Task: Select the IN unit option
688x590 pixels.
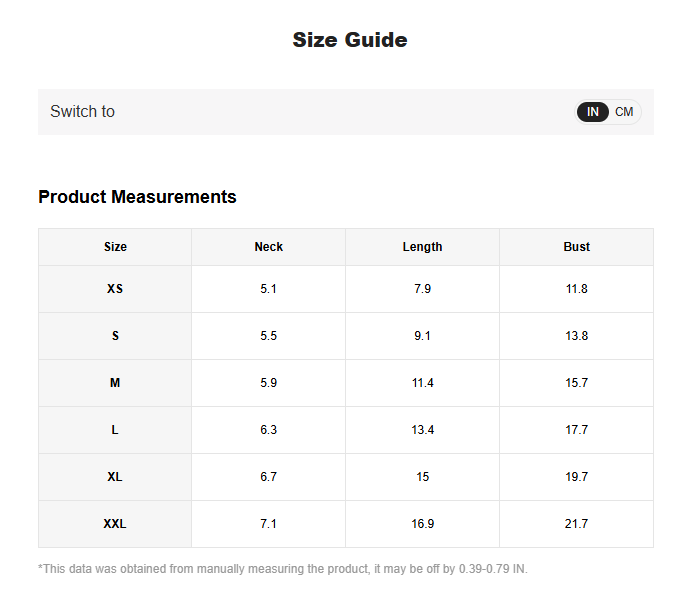Action: 593,112
